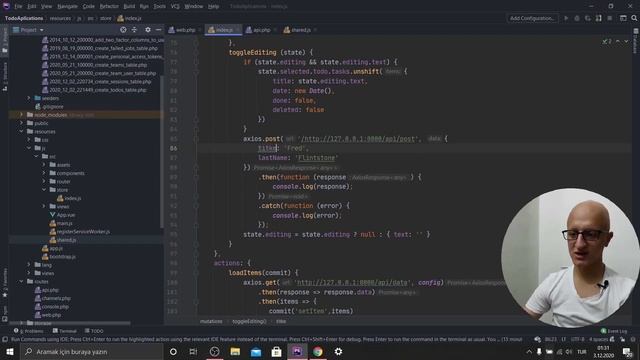Open the TODO tool window
Image resolution: width=640 pixels, height=360 pixels.
(94, 331)
